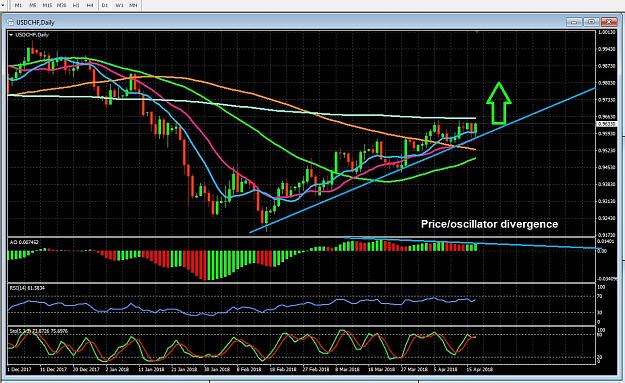Click the '5 Apr 2018' date label

(x=446, y=369)
